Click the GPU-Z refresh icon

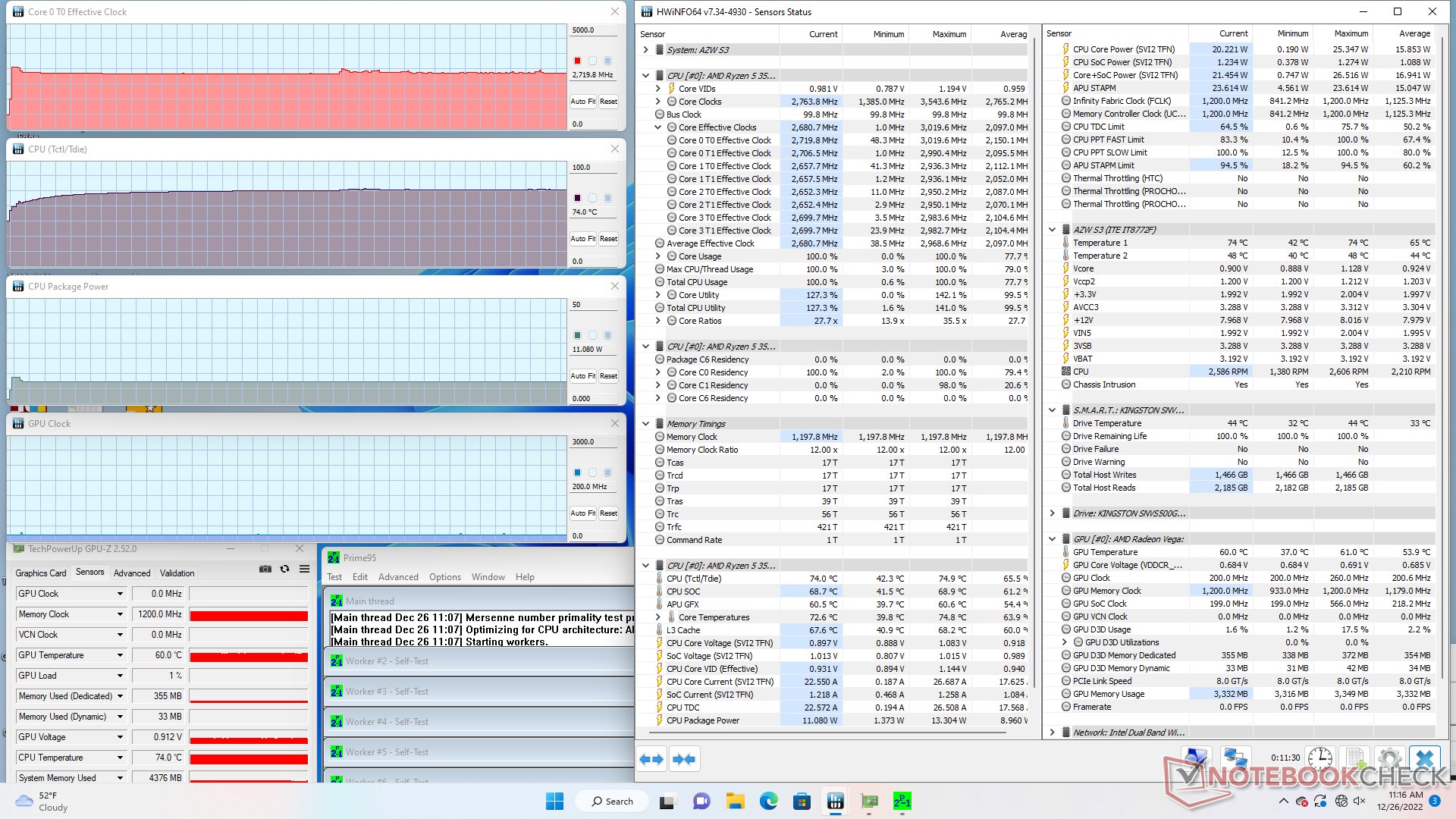pyautogui.click(x=285, y=569)
